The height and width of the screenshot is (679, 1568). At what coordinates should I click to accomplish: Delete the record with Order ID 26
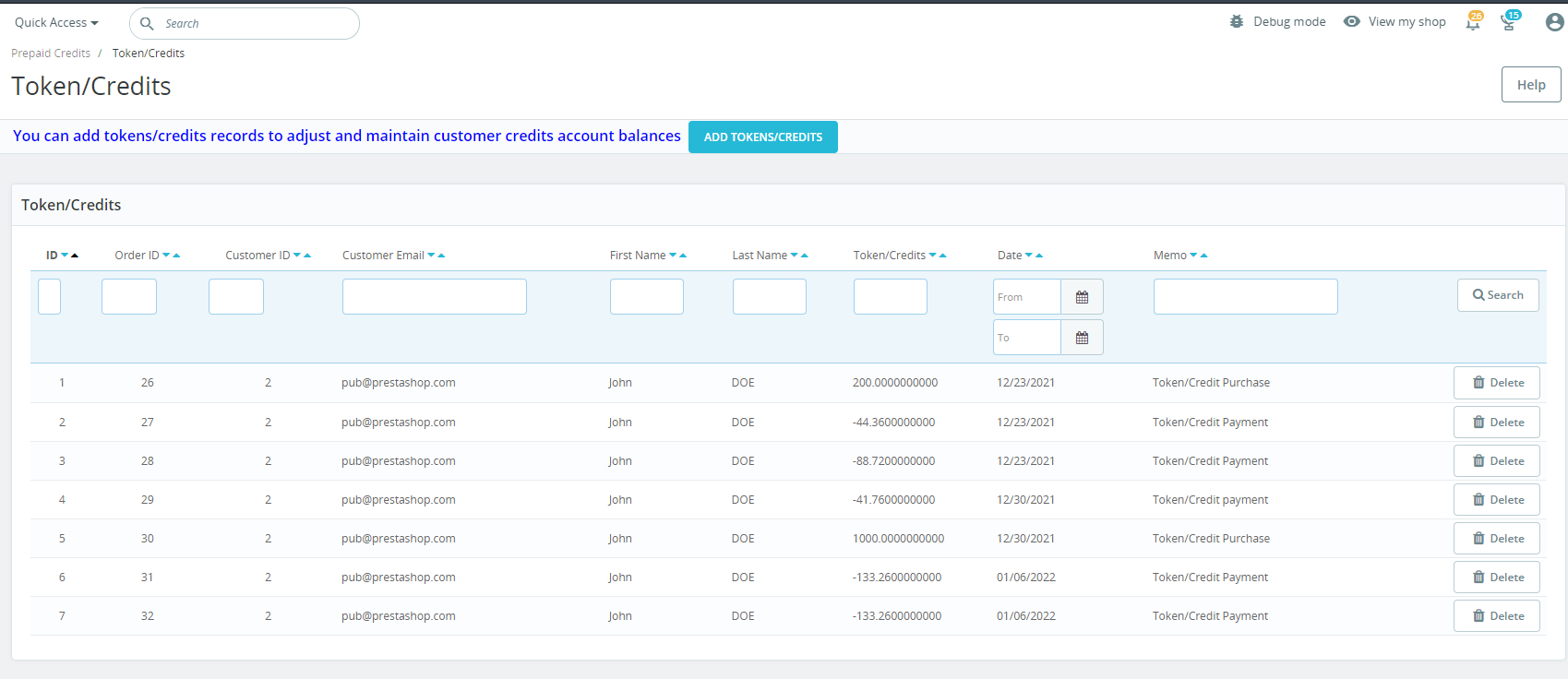[1497, 383]
